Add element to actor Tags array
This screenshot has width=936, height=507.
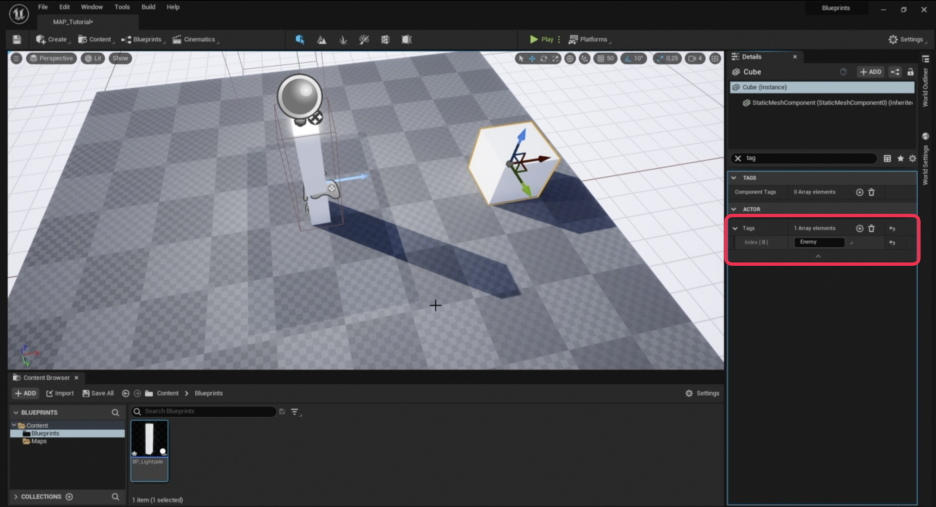[x=860, y=228]
